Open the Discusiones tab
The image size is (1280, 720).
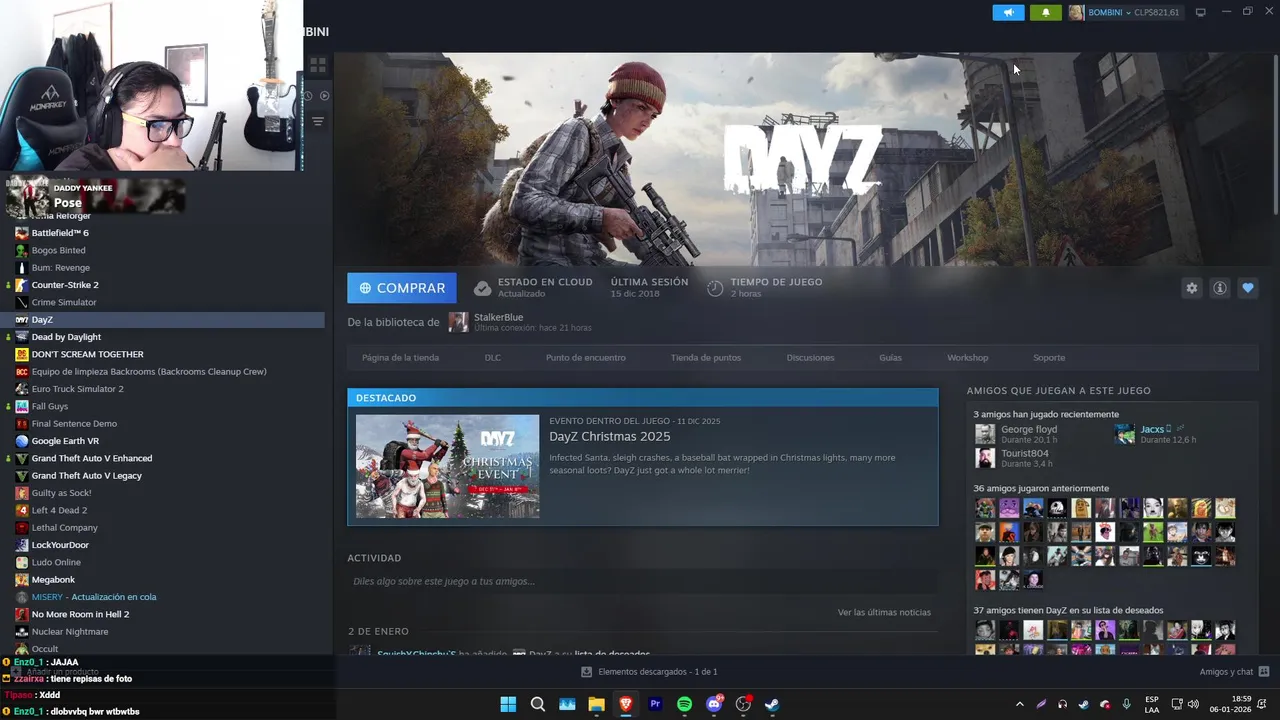point(810,357)
